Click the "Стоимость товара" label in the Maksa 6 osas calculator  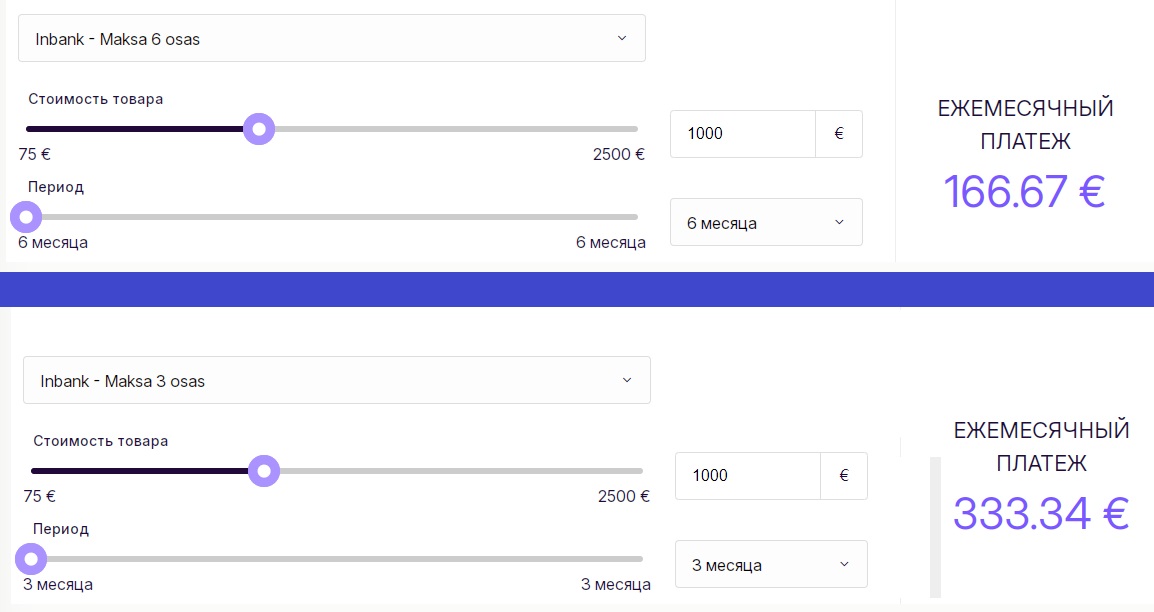pos(95,99)
